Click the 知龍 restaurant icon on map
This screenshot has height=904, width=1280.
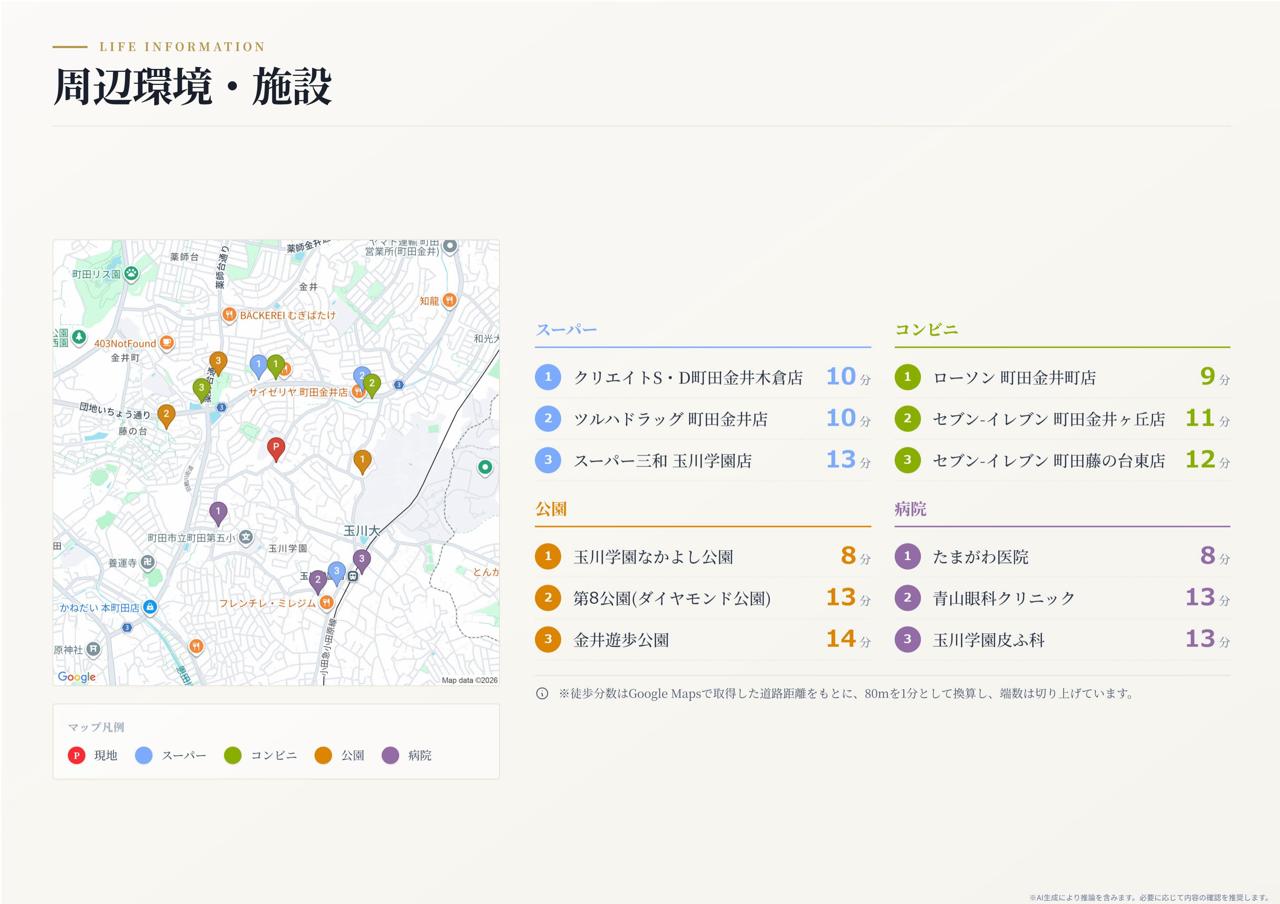pyautogui.click(x=450, y=300)
